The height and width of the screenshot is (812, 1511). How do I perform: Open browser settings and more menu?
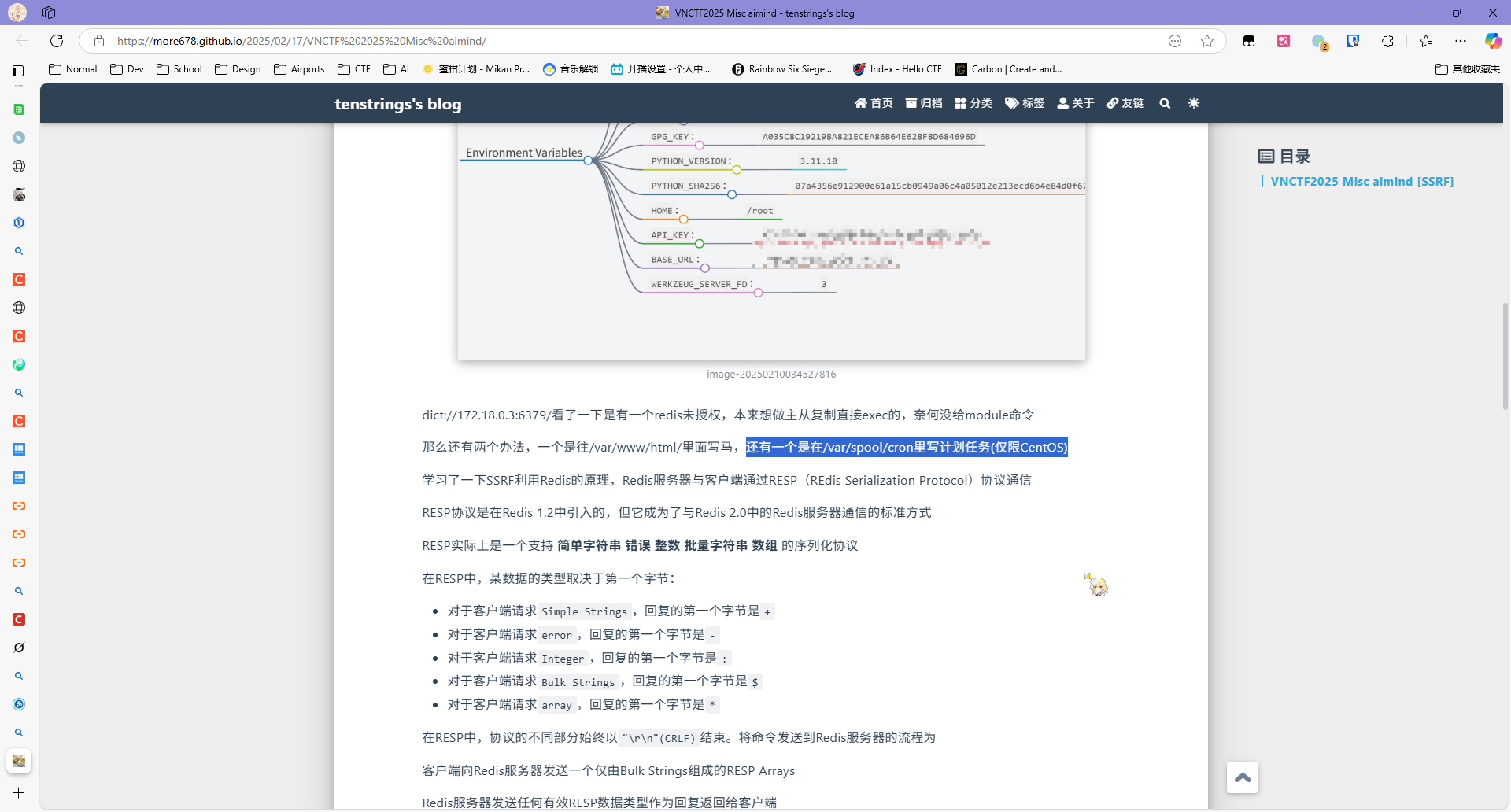pos(1461,41)
